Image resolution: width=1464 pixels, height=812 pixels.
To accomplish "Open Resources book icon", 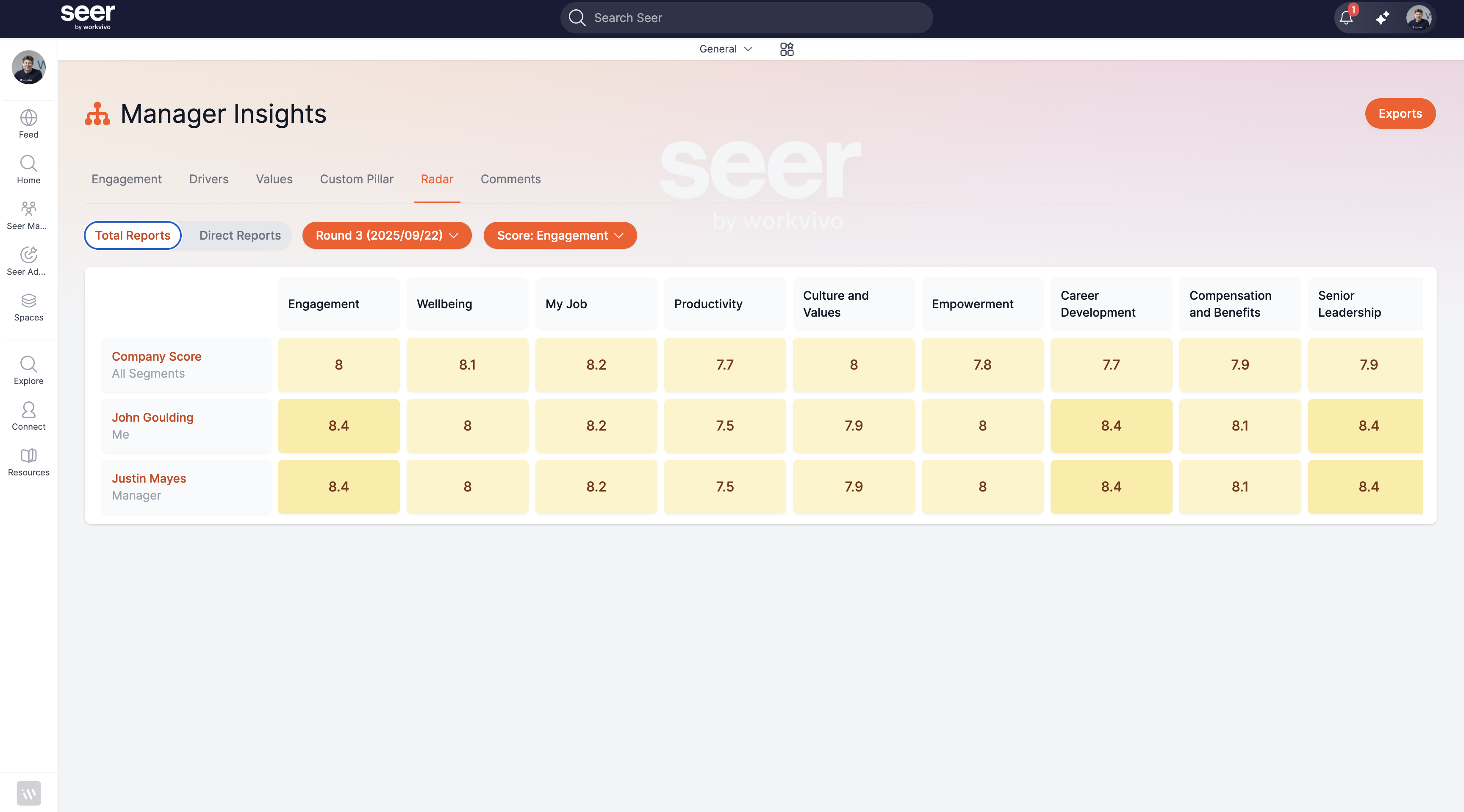I will 28,461.
